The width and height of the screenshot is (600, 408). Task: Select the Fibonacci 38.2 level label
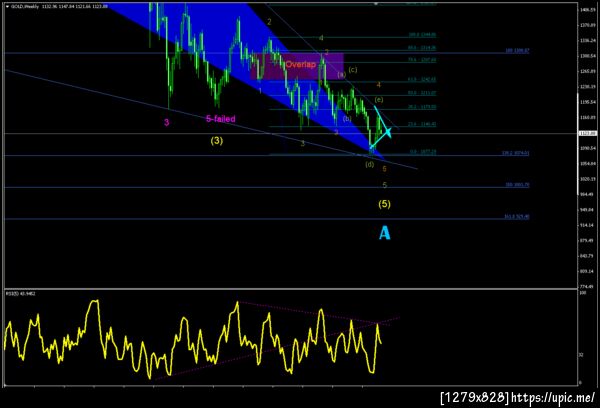(x=422, y=107)
